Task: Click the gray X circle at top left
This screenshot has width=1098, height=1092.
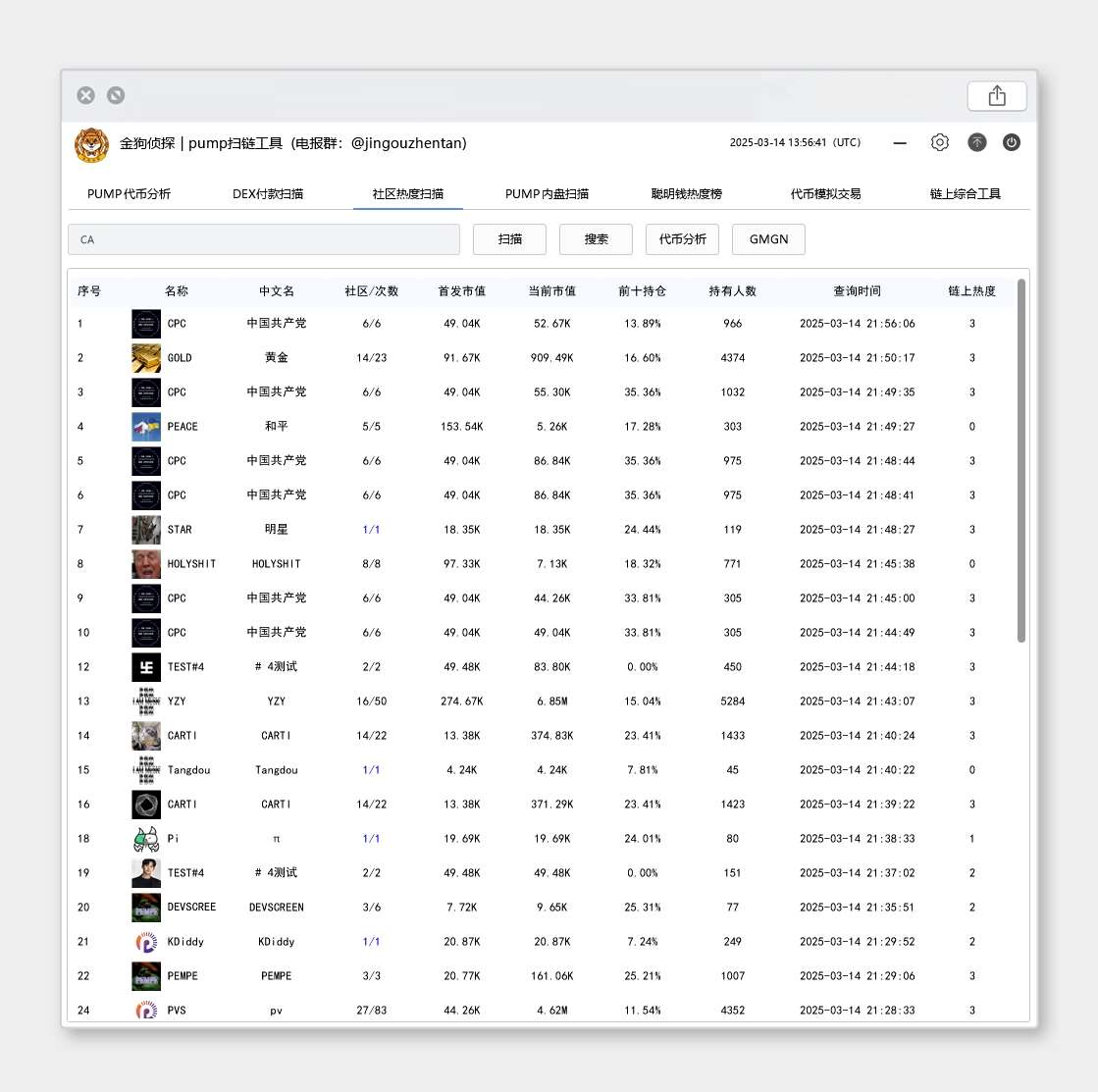Action: tap(86, 95)
